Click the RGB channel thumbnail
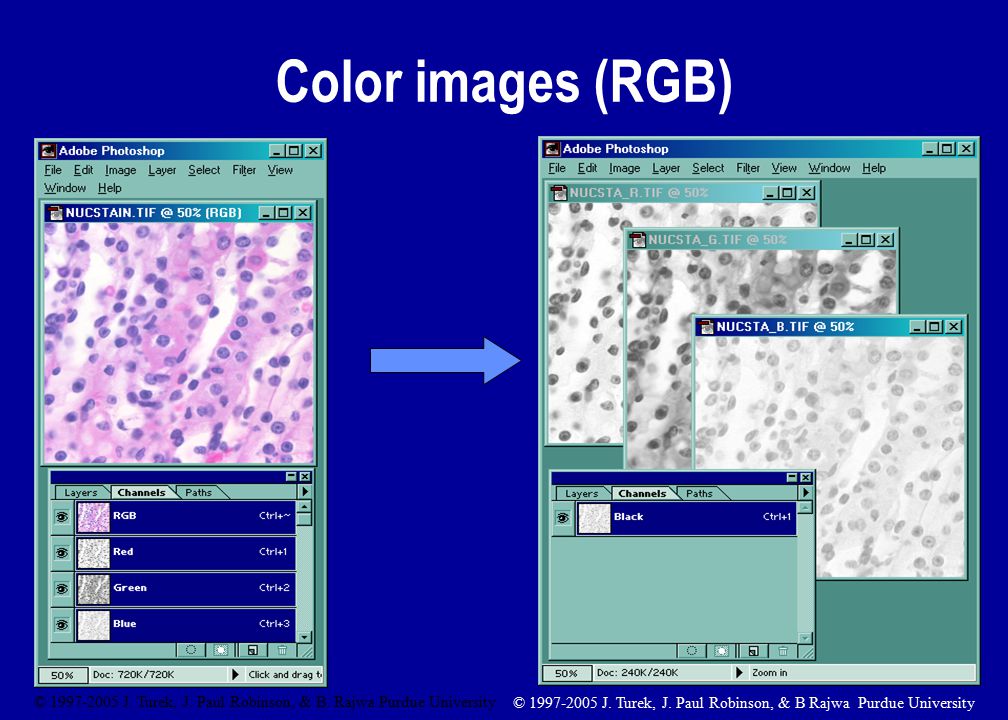This screenshot has width=1008, height=720. coord(93,518)
